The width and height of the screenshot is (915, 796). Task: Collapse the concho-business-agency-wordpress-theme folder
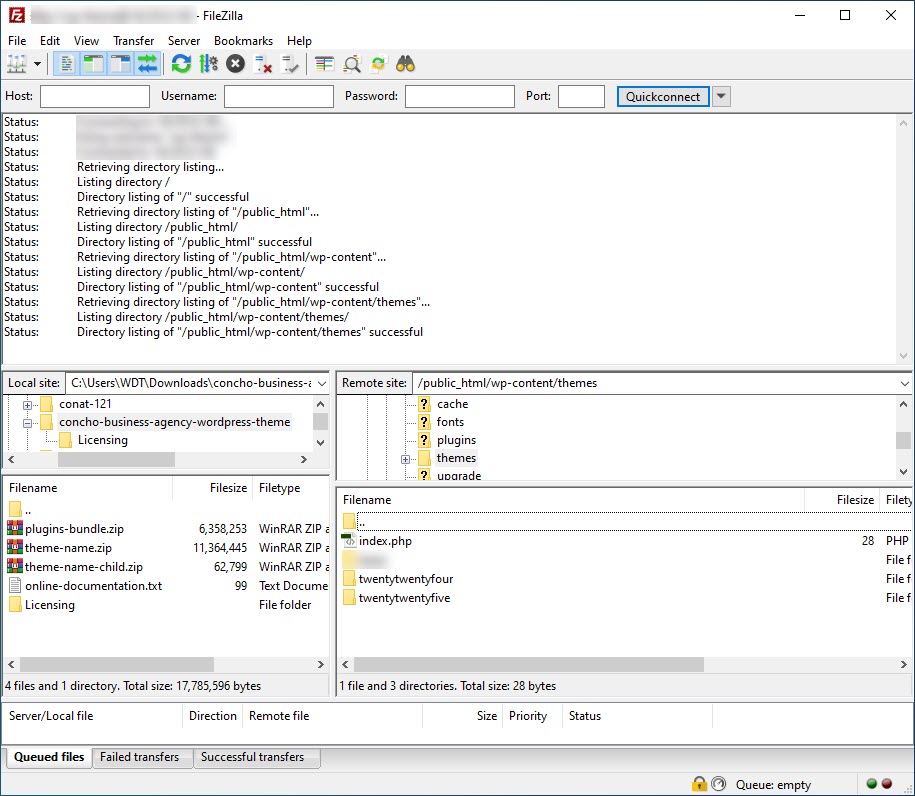(x=27, y=423)
